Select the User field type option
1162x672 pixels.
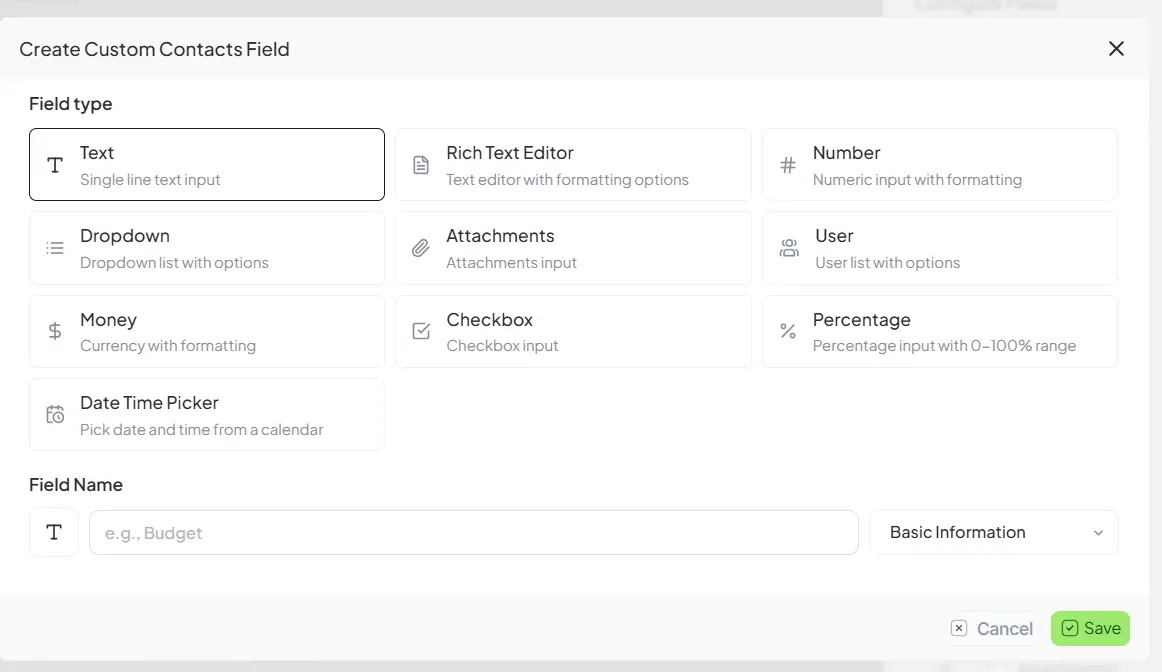[940, 248]
